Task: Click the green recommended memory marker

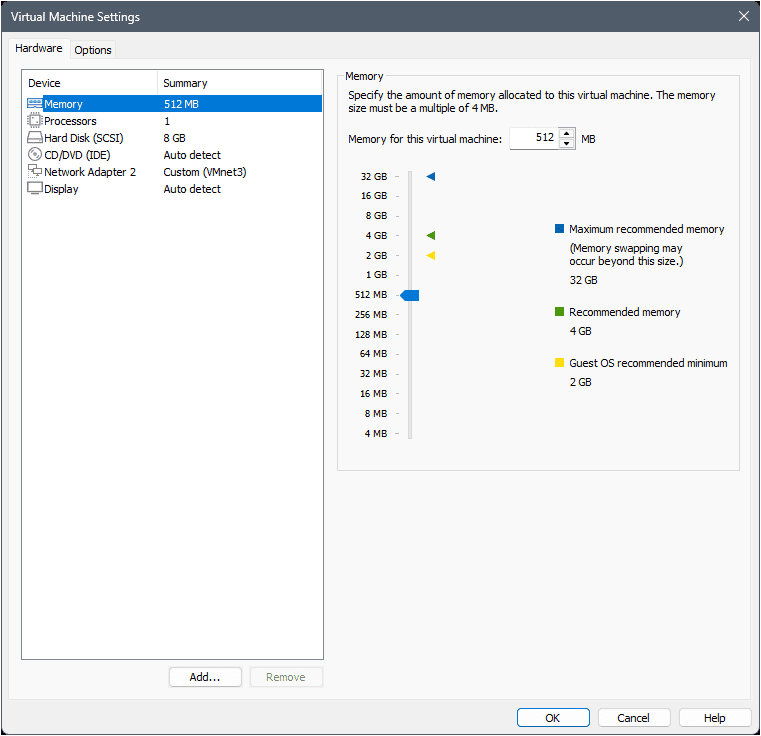Action: 430,235
